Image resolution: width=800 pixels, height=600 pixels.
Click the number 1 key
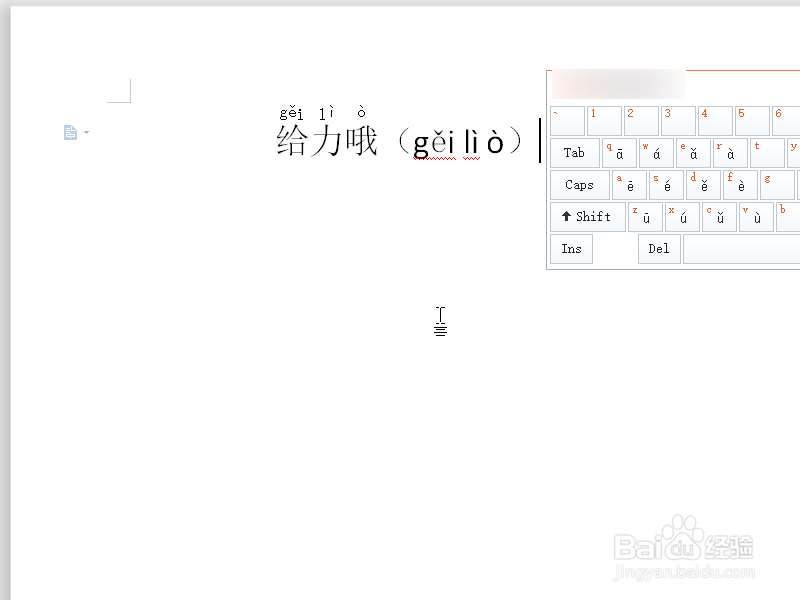pos(605,121)
